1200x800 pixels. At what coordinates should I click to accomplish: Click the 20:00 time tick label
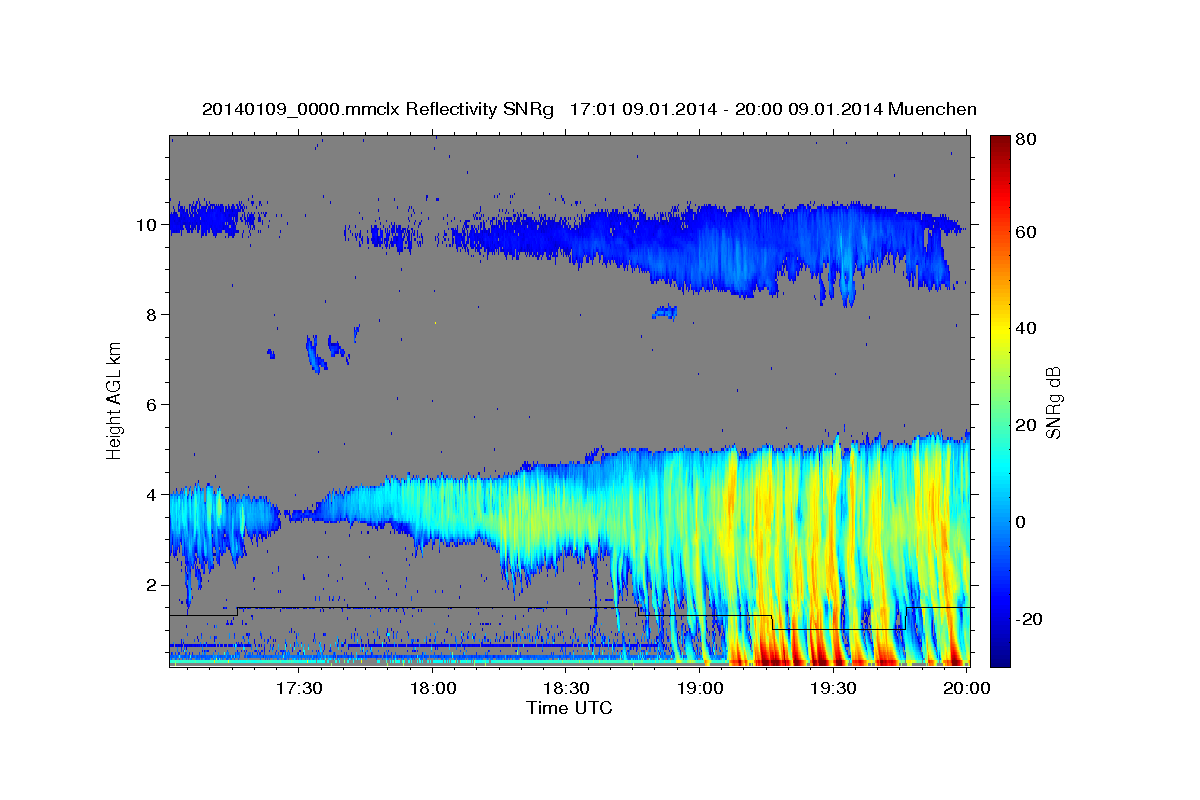967,688
